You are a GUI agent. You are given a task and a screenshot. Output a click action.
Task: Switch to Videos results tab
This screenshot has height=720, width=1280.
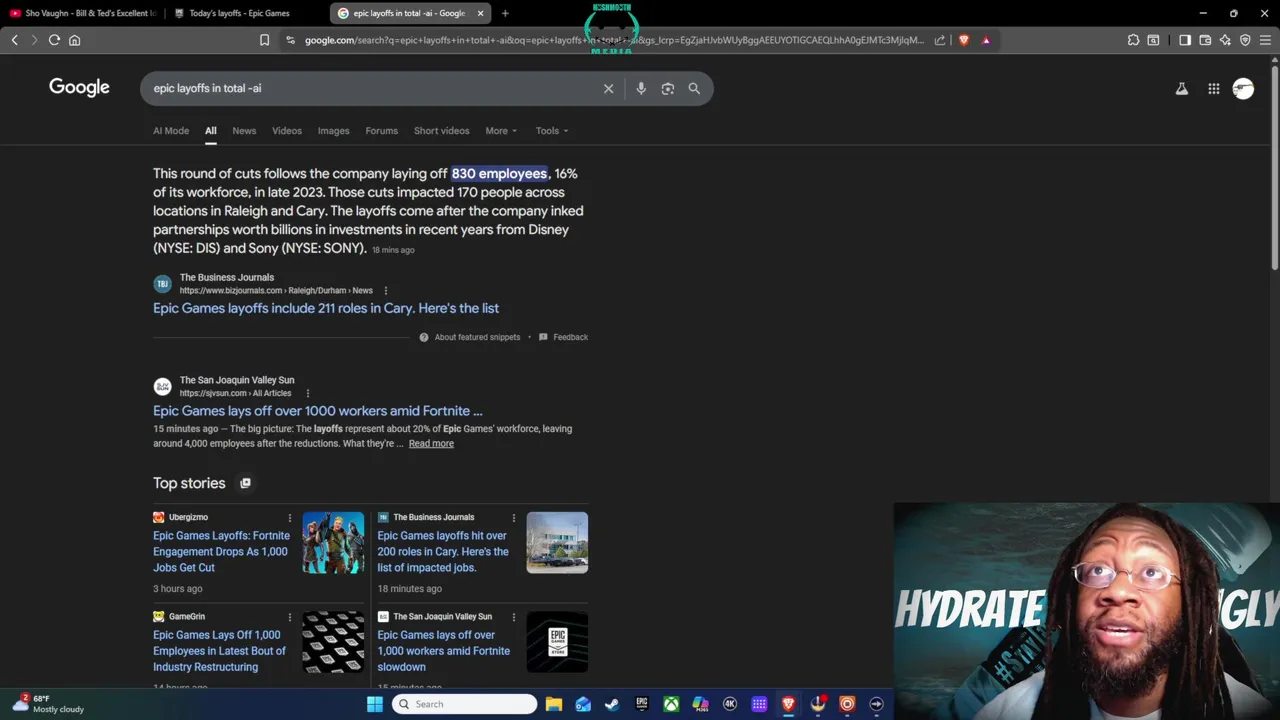pyautogui.click(x=286, y=130)
